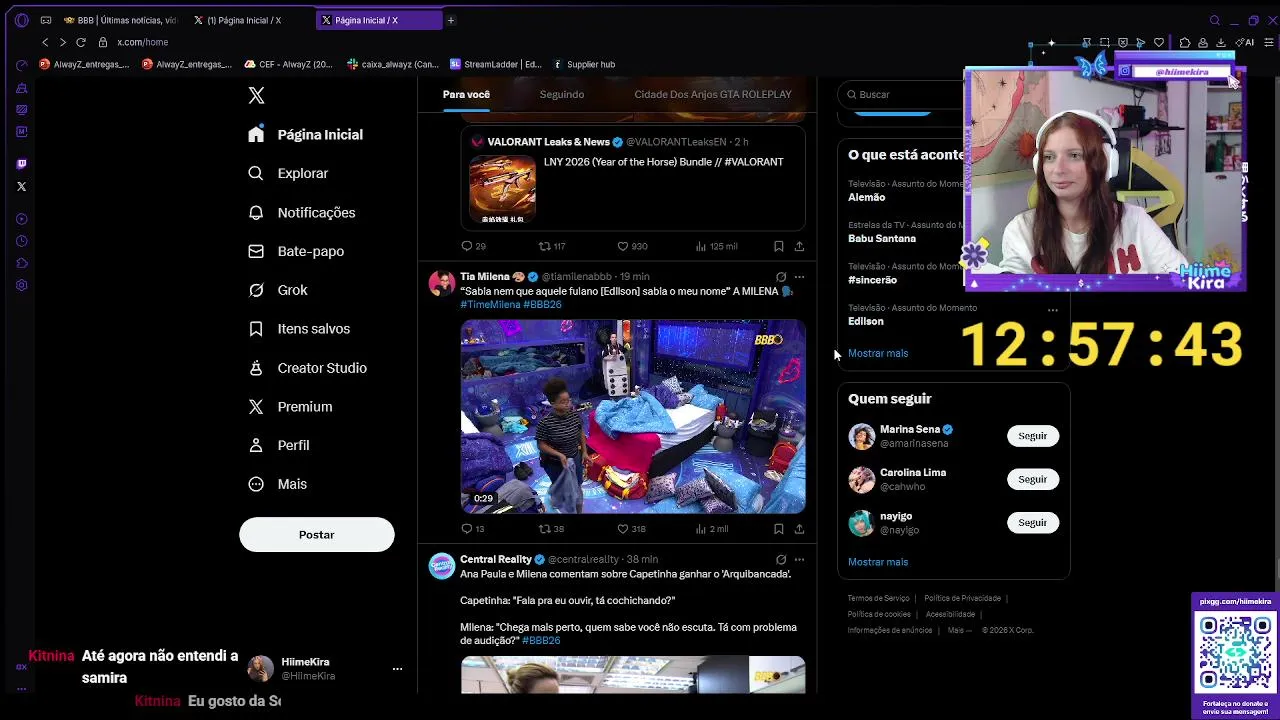Bookmark Tia Milena's post
The image size is (1280, 720).
[778, 529]
